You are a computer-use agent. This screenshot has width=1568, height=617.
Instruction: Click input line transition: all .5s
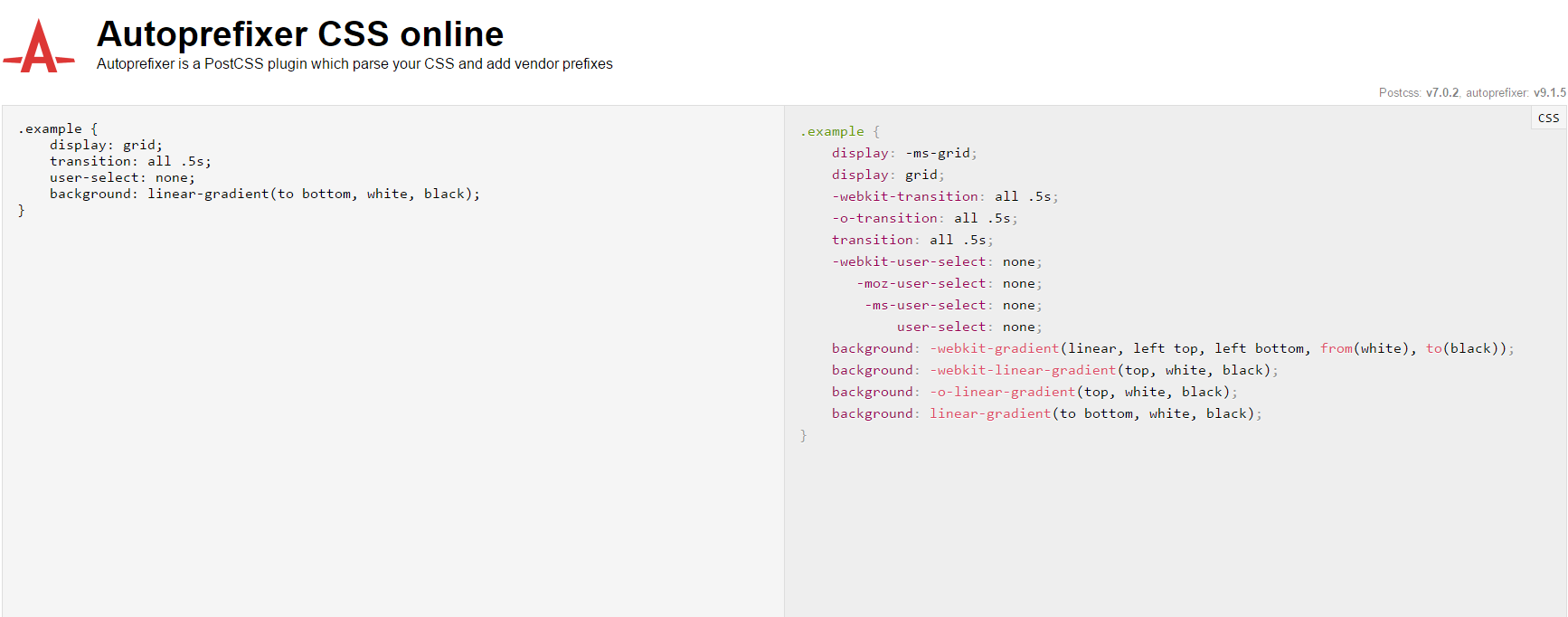click(130, 161)
